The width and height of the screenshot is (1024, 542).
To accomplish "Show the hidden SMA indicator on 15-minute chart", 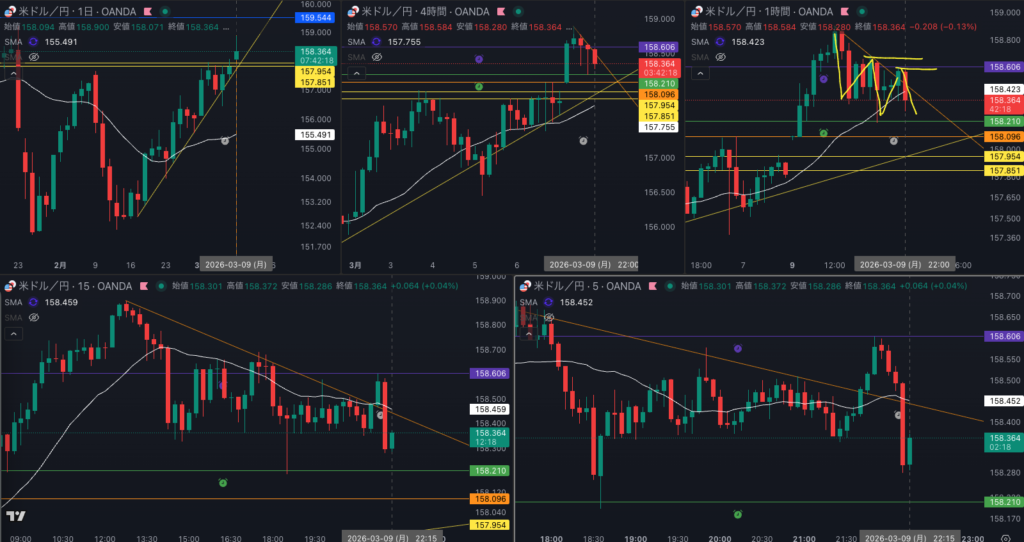I will (34, 317).
